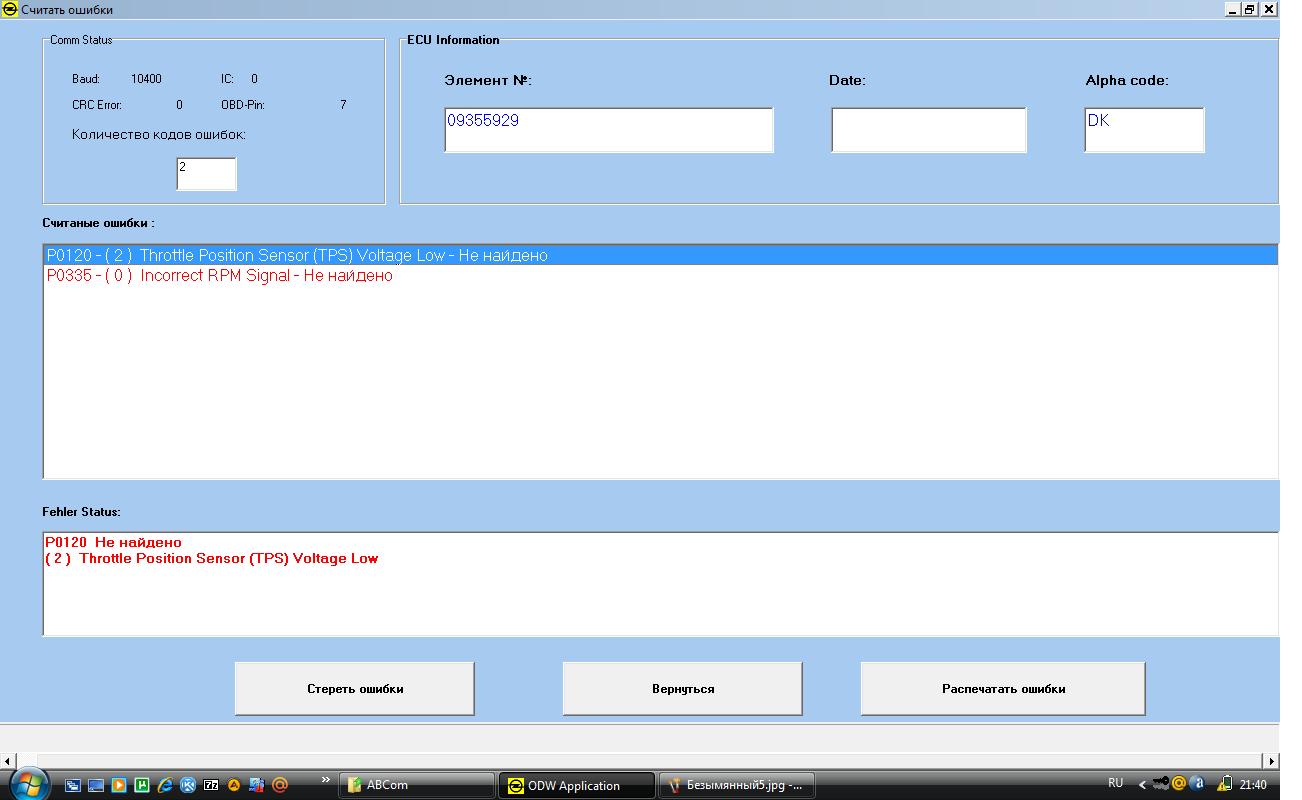Expand hidden quick launch items chevron
1302x800 pixels.
325,780
